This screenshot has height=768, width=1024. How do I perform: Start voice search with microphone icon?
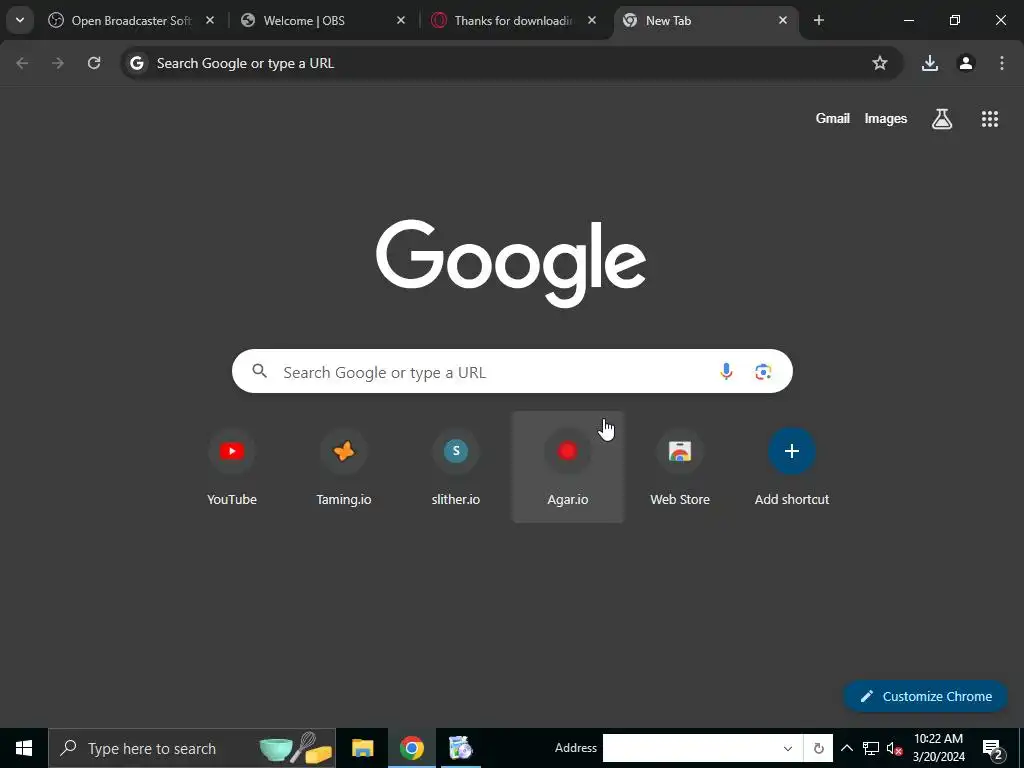pyautogui.click(x=726, y=372)
